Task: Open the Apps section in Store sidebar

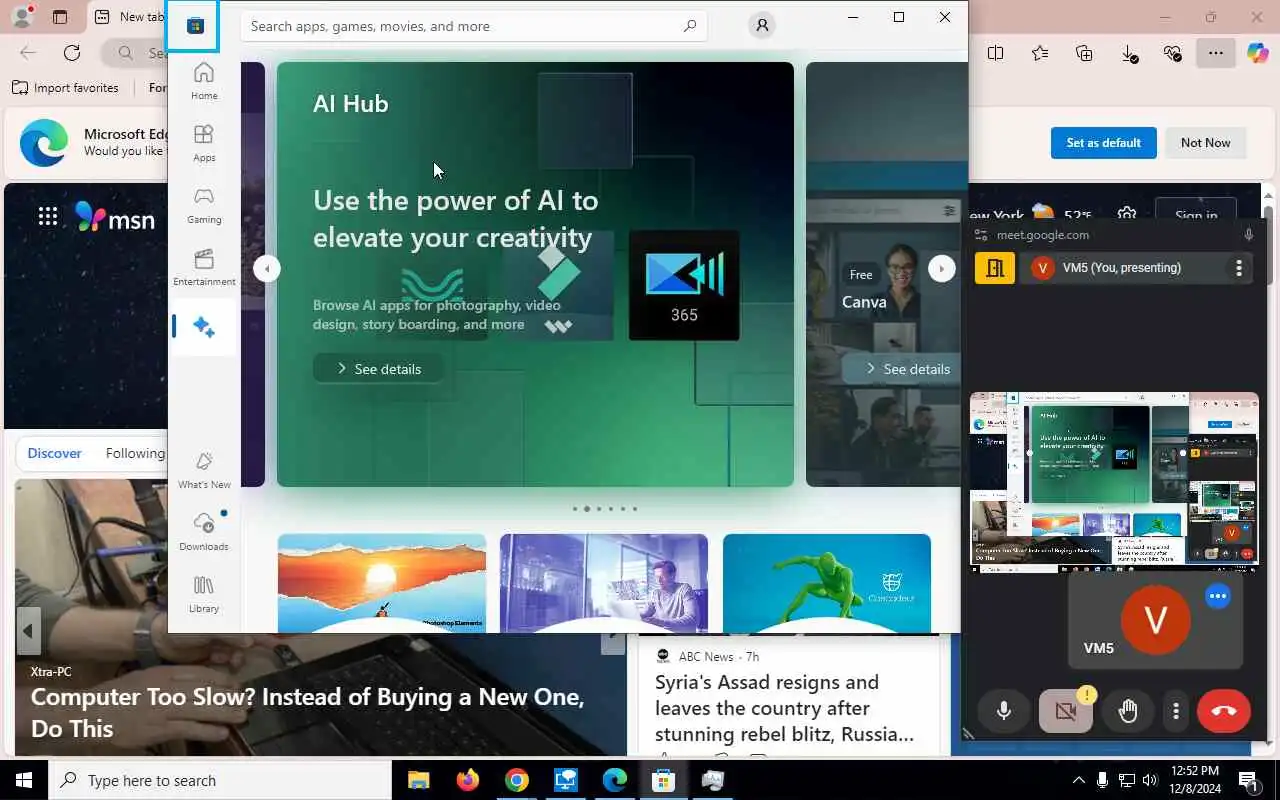Action: 204,143
